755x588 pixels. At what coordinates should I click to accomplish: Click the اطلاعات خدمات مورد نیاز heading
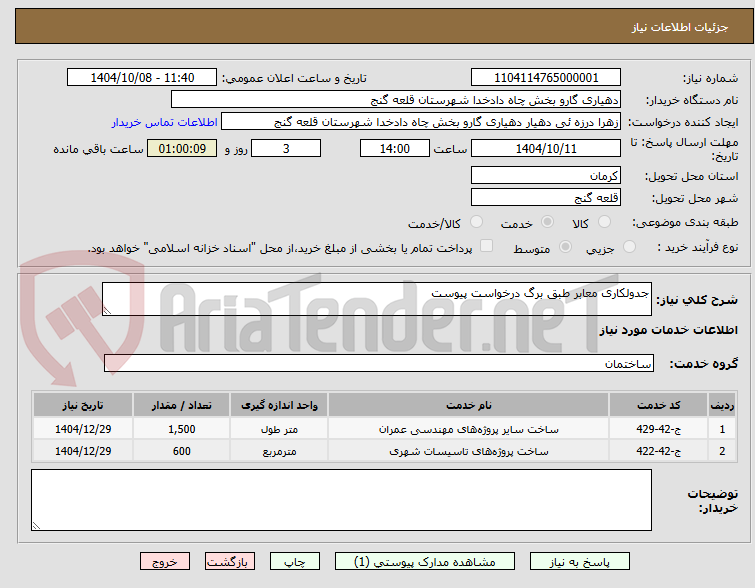668,330
